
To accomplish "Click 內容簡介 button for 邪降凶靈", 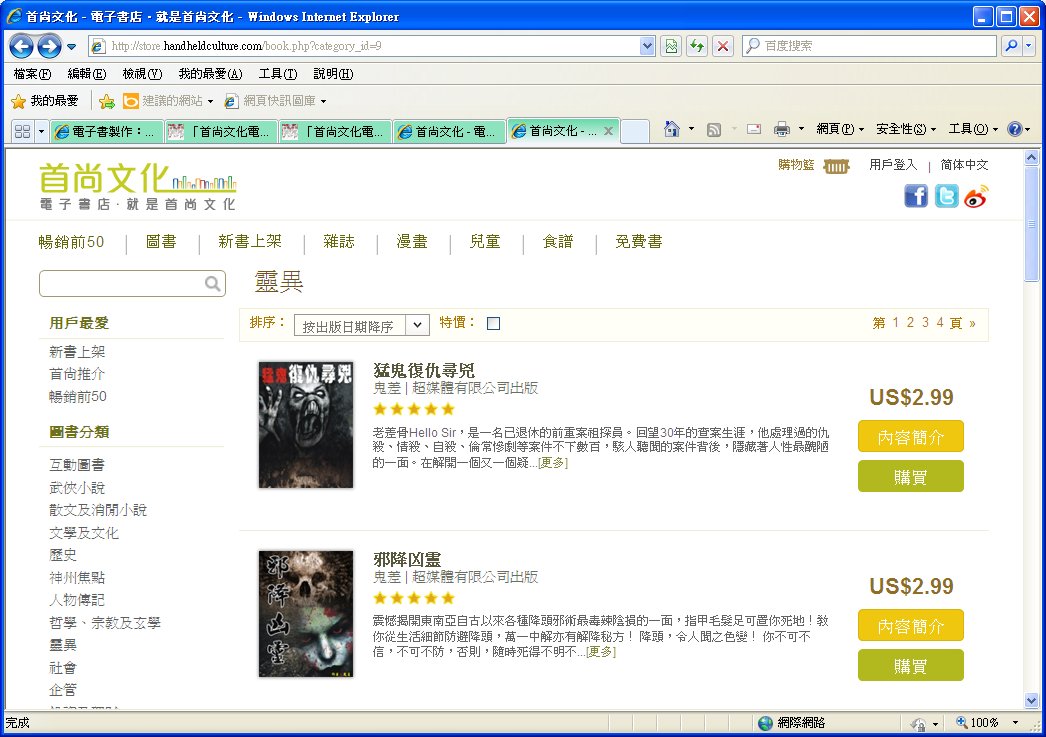I will coord(910,625).
